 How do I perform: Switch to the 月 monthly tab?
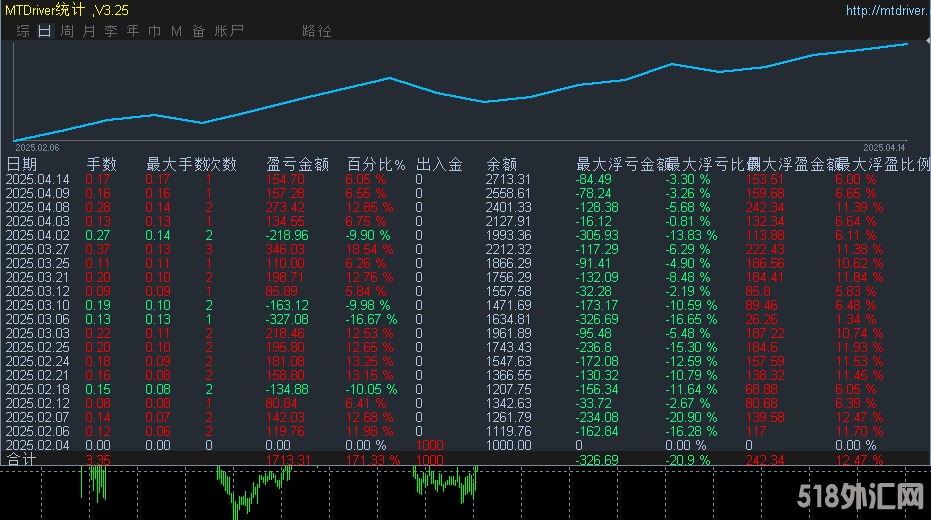coord(88,31)
